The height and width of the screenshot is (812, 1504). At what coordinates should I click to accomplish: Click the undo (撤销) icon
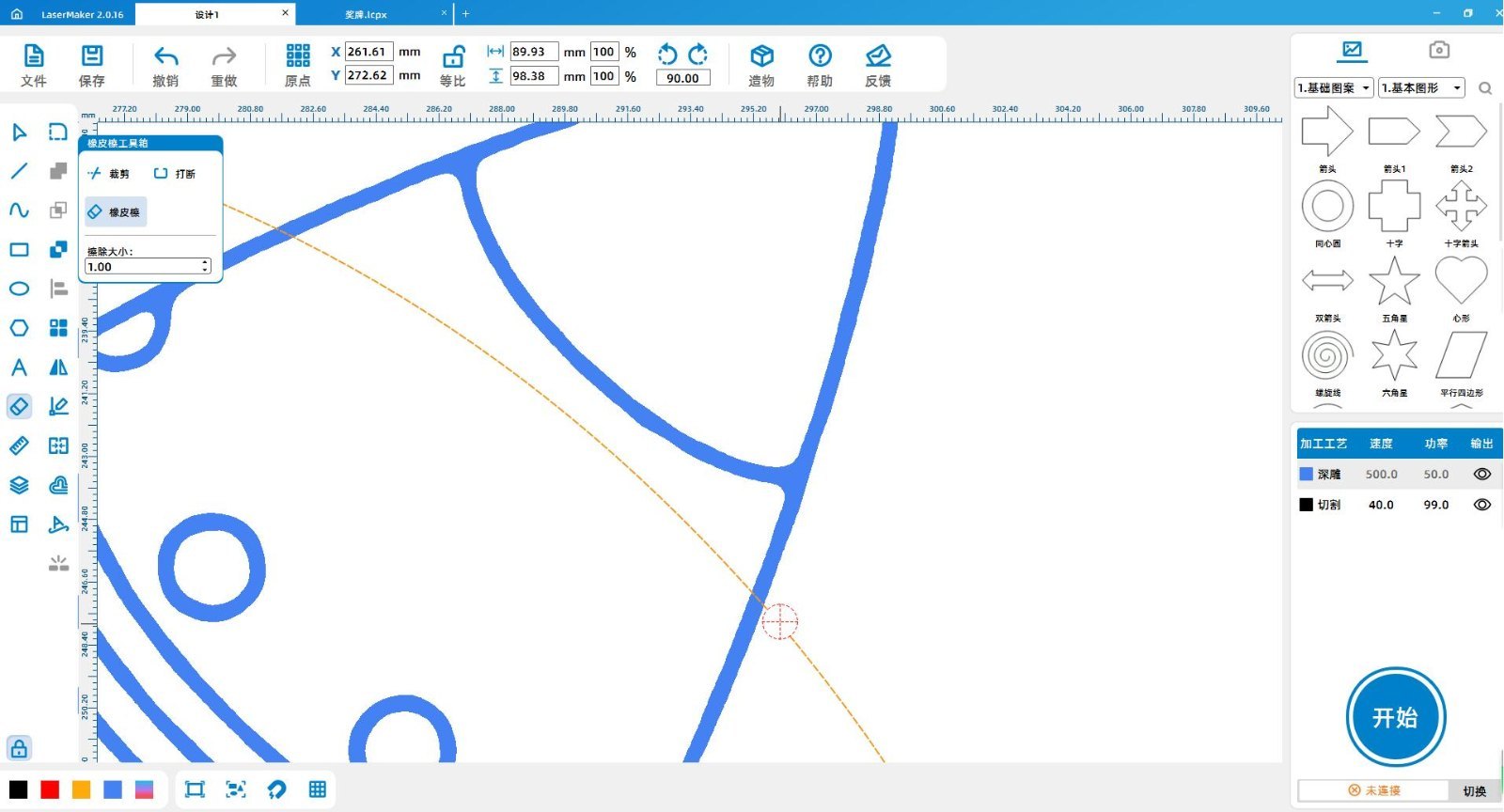coord(165,56)
